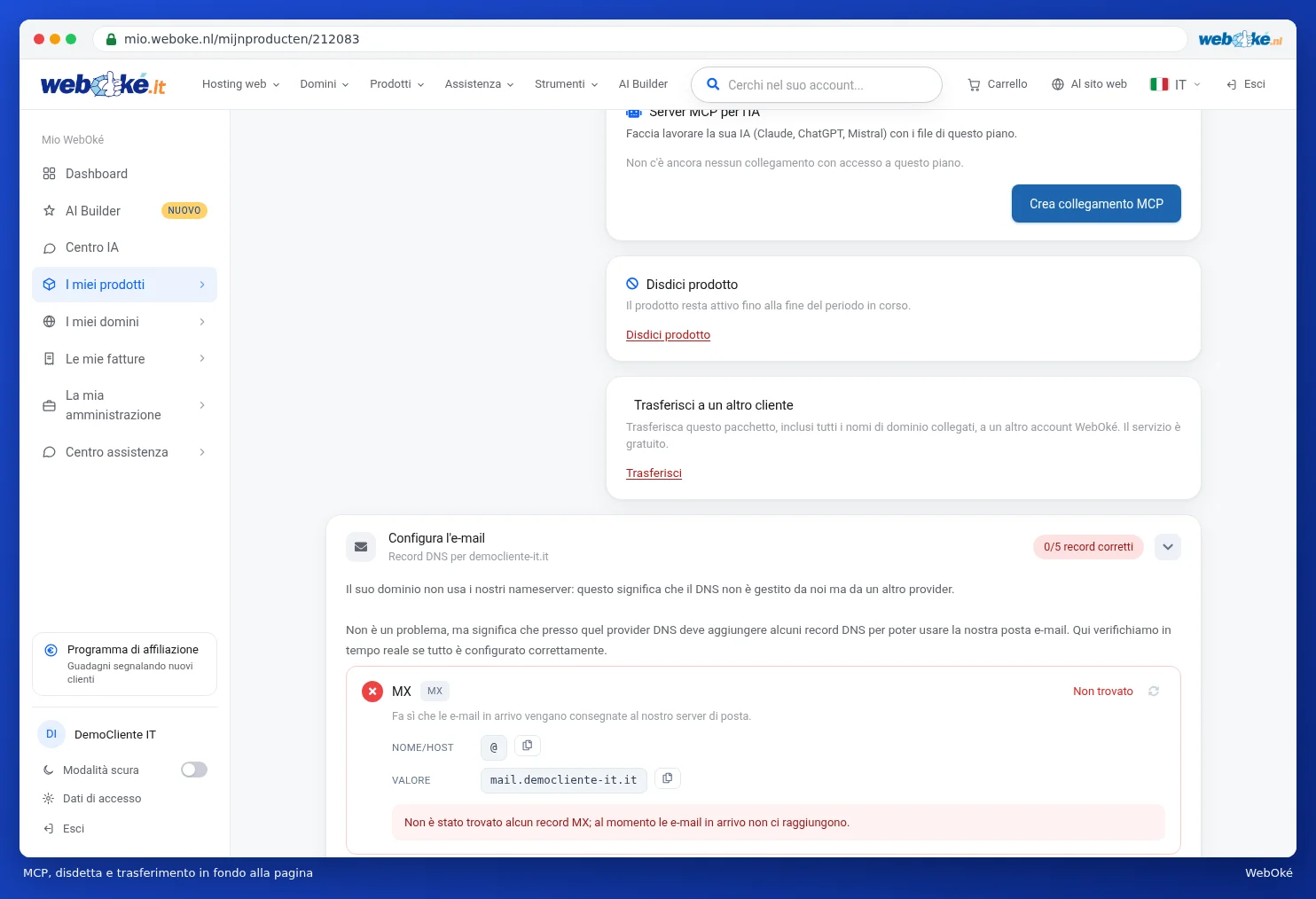Collapse the Configura l'e-mail section
Screen dimensions: 1316x899
[x=1168, y=547]
